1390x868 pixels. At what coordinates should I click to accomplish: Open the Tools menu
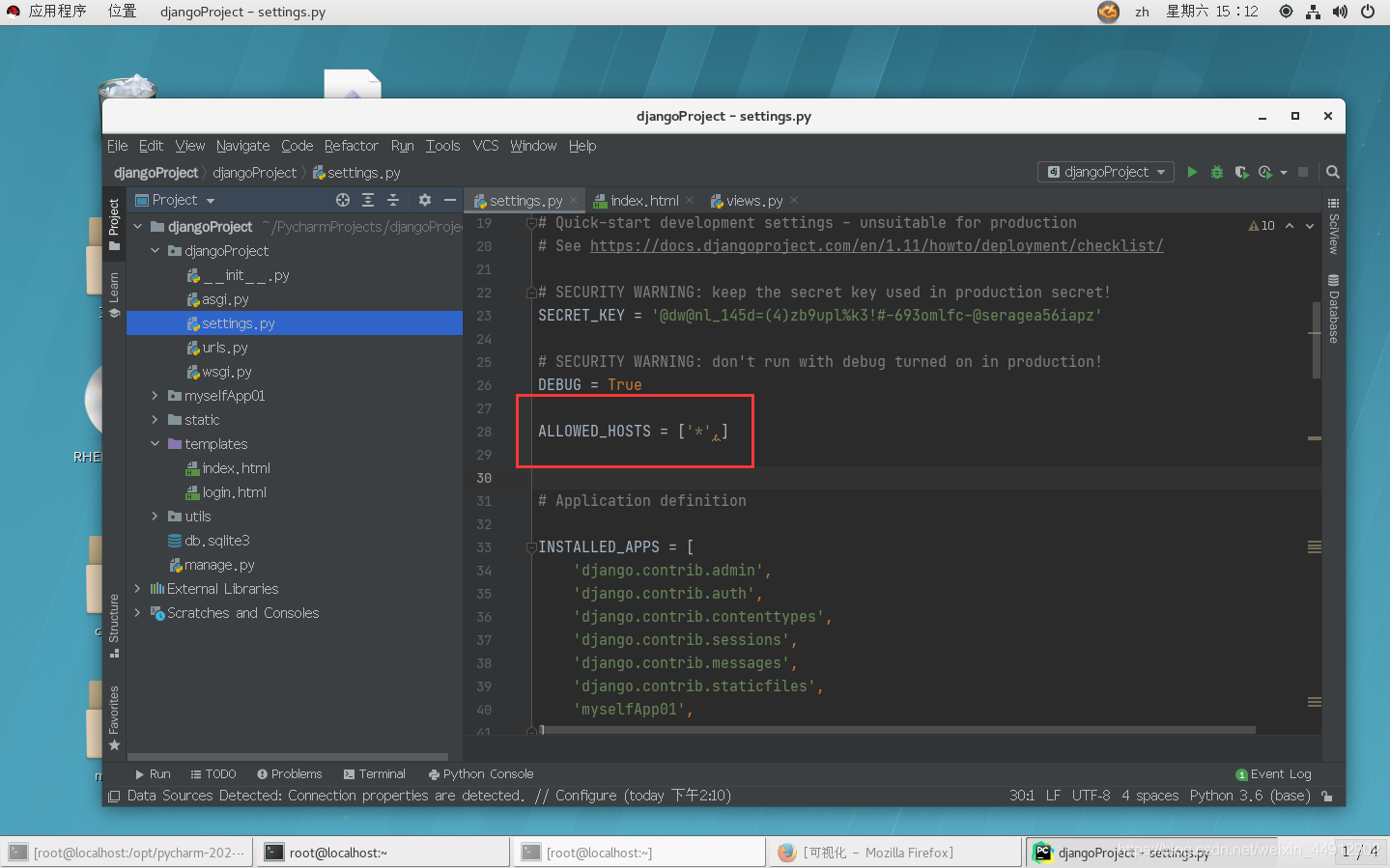[x=442, y=146]
